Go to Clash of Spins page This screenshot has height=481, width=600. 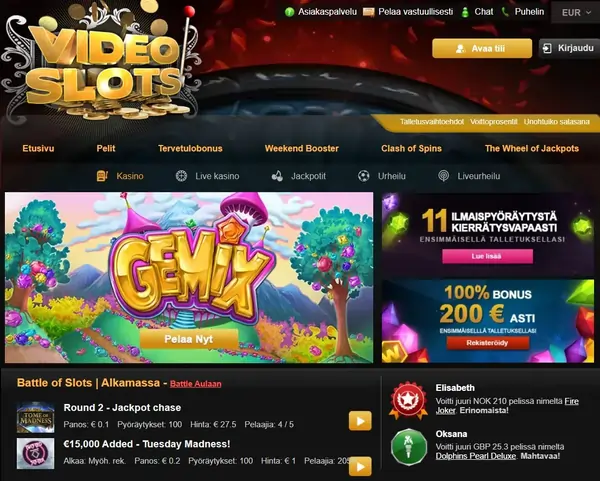tap(411, 148)
